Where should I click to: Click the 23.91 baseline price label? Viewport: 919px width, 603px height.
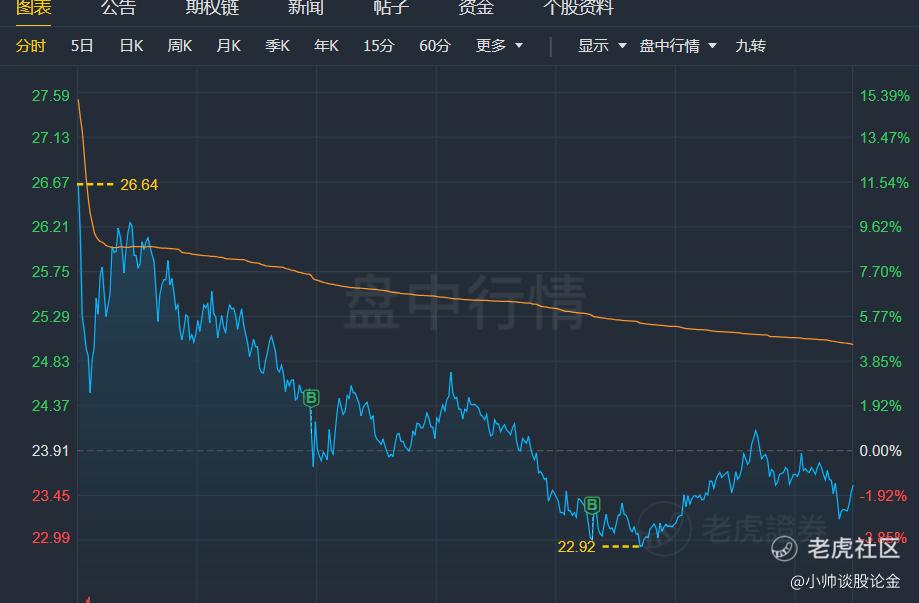coord(50,451)
